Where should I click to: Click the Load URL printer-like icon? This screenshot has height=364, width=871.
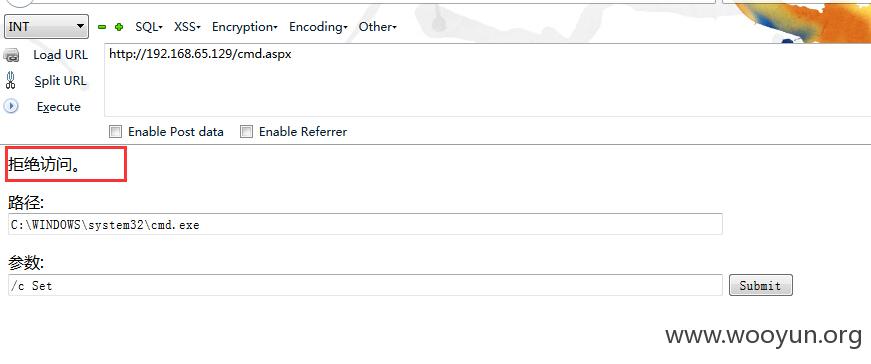pyautogui.click(x=11, y=55)
